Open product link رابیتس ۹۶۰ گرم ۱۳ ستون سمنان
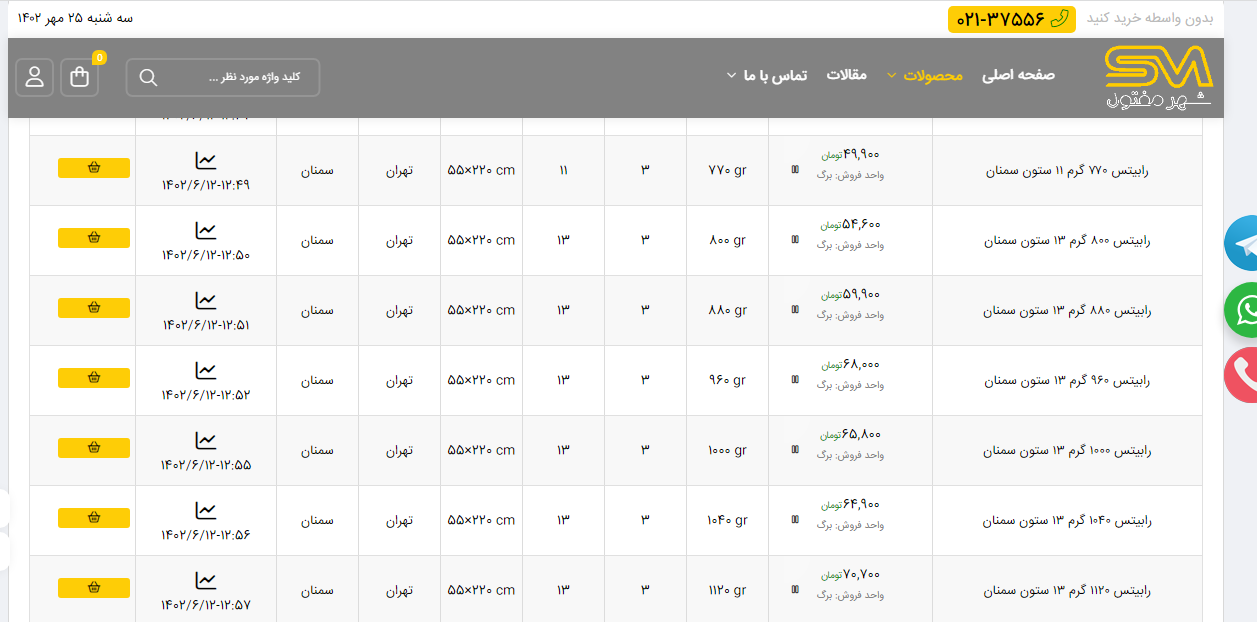Image resolution: width=1257 pixels, height=622 pixels. [x=1066, y=381]
